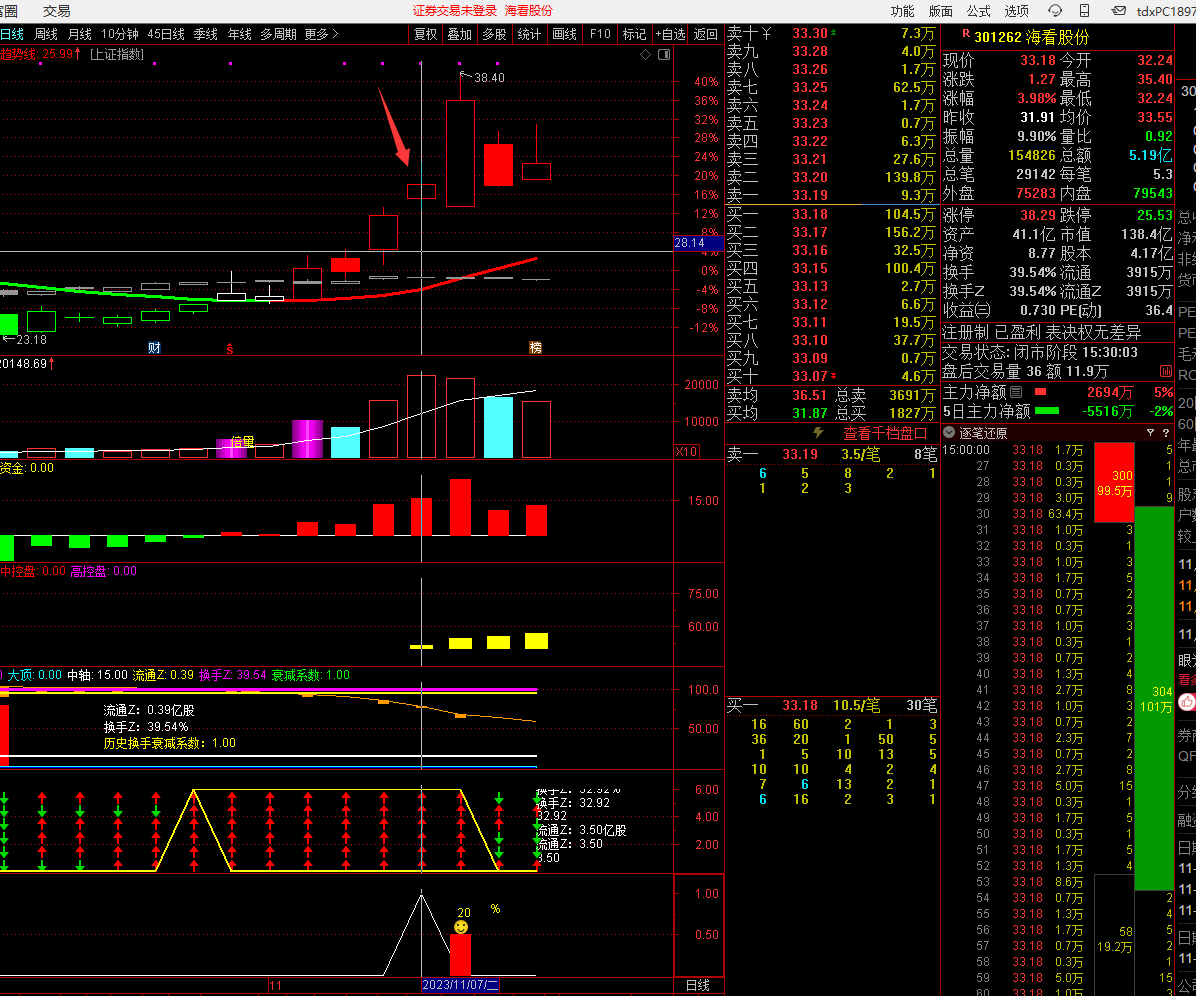Expand the 逐笔还原 panel dropdown arrow
Viewport: 1196px width, 996px height.
950,433
